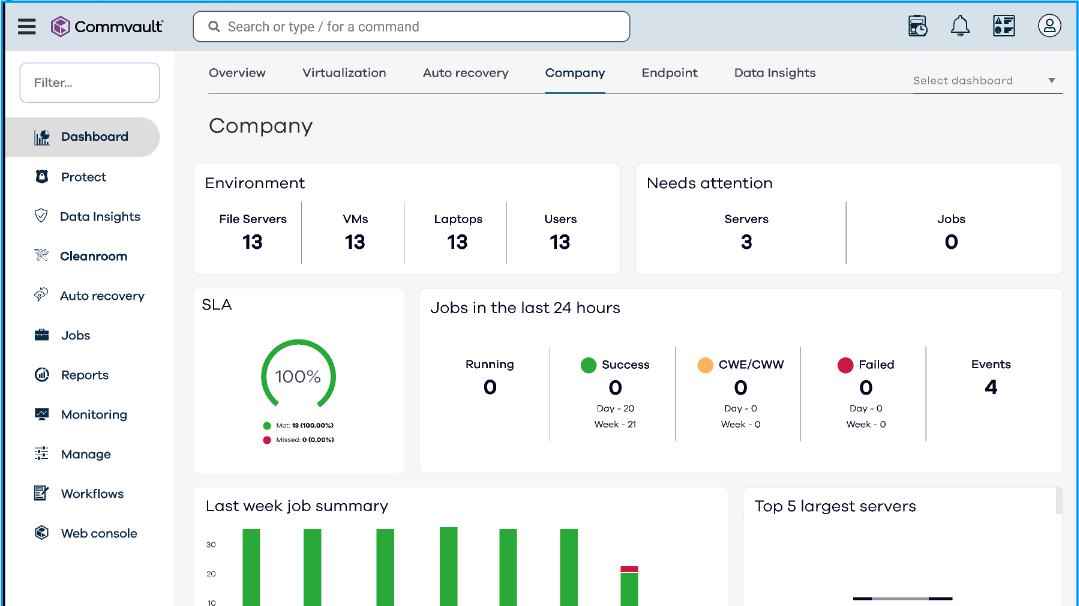Open the calendar schedule icon in header

(918, 26)
